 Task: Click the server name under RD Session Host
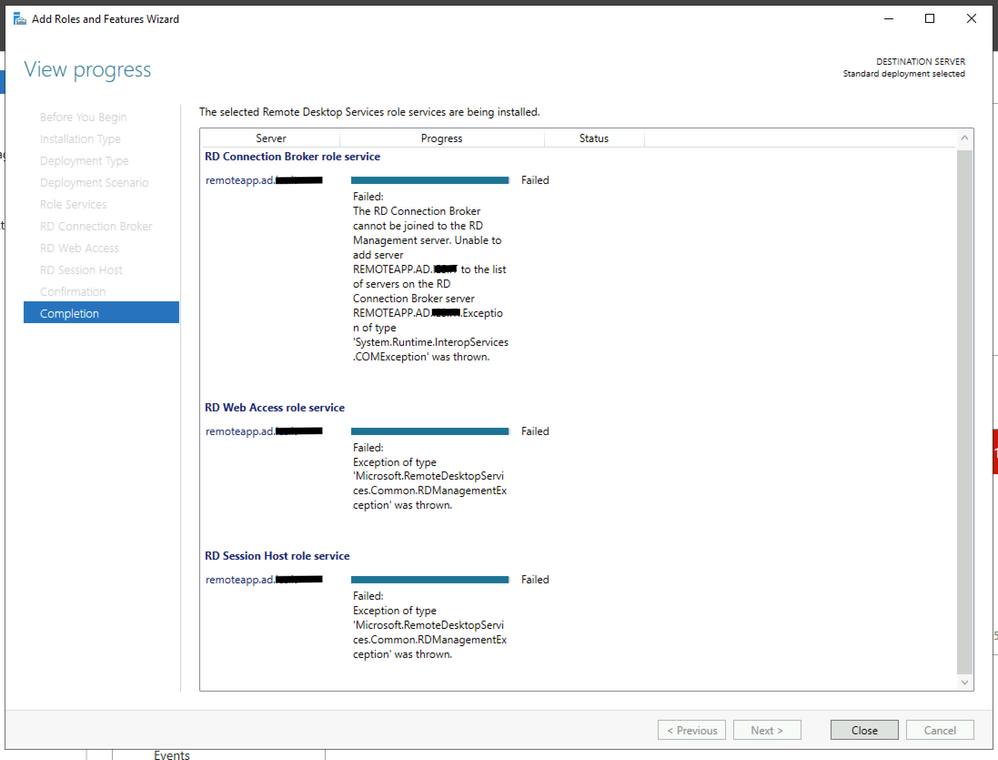264,579
